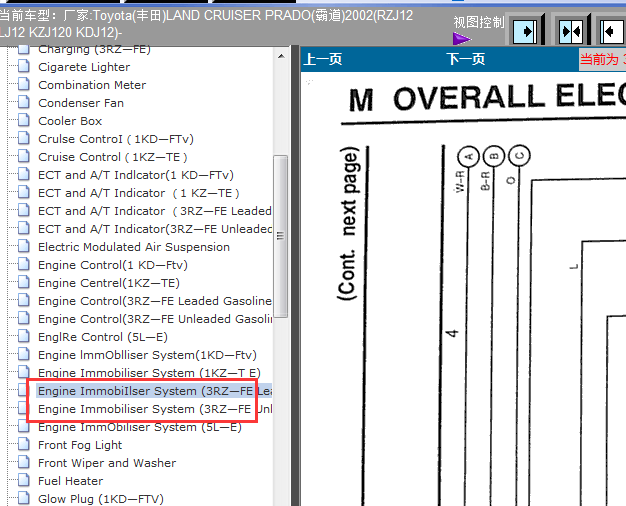Click document icon beside Front Fog Light
Screen dimensions: 626x506
tap(24, 443)
